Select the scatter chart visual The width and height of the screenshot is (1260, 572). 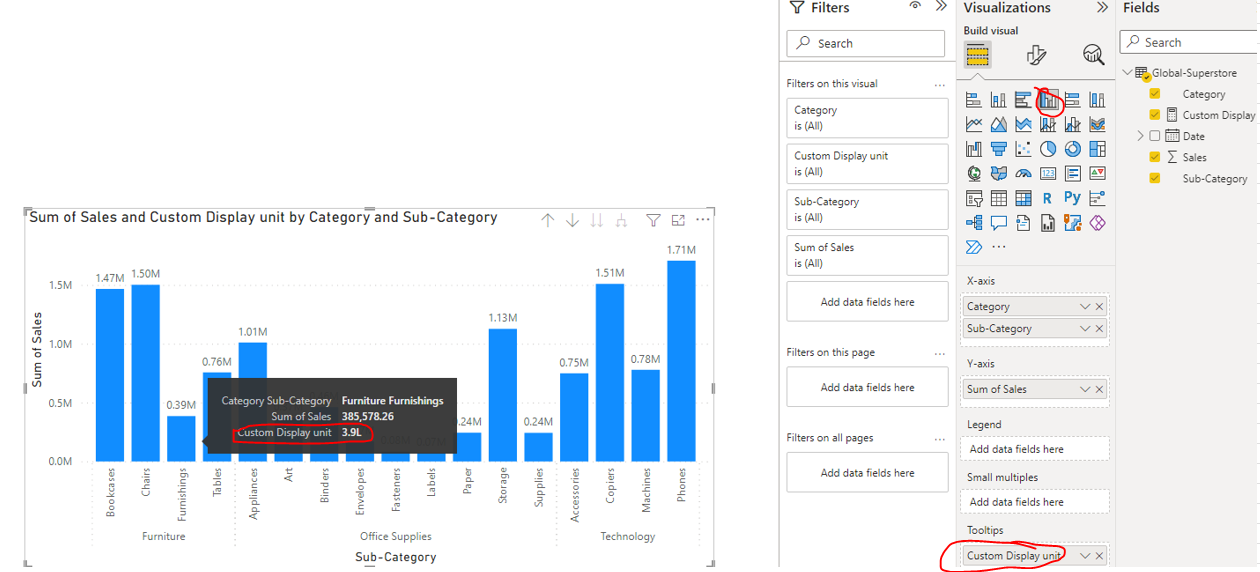1023,149
